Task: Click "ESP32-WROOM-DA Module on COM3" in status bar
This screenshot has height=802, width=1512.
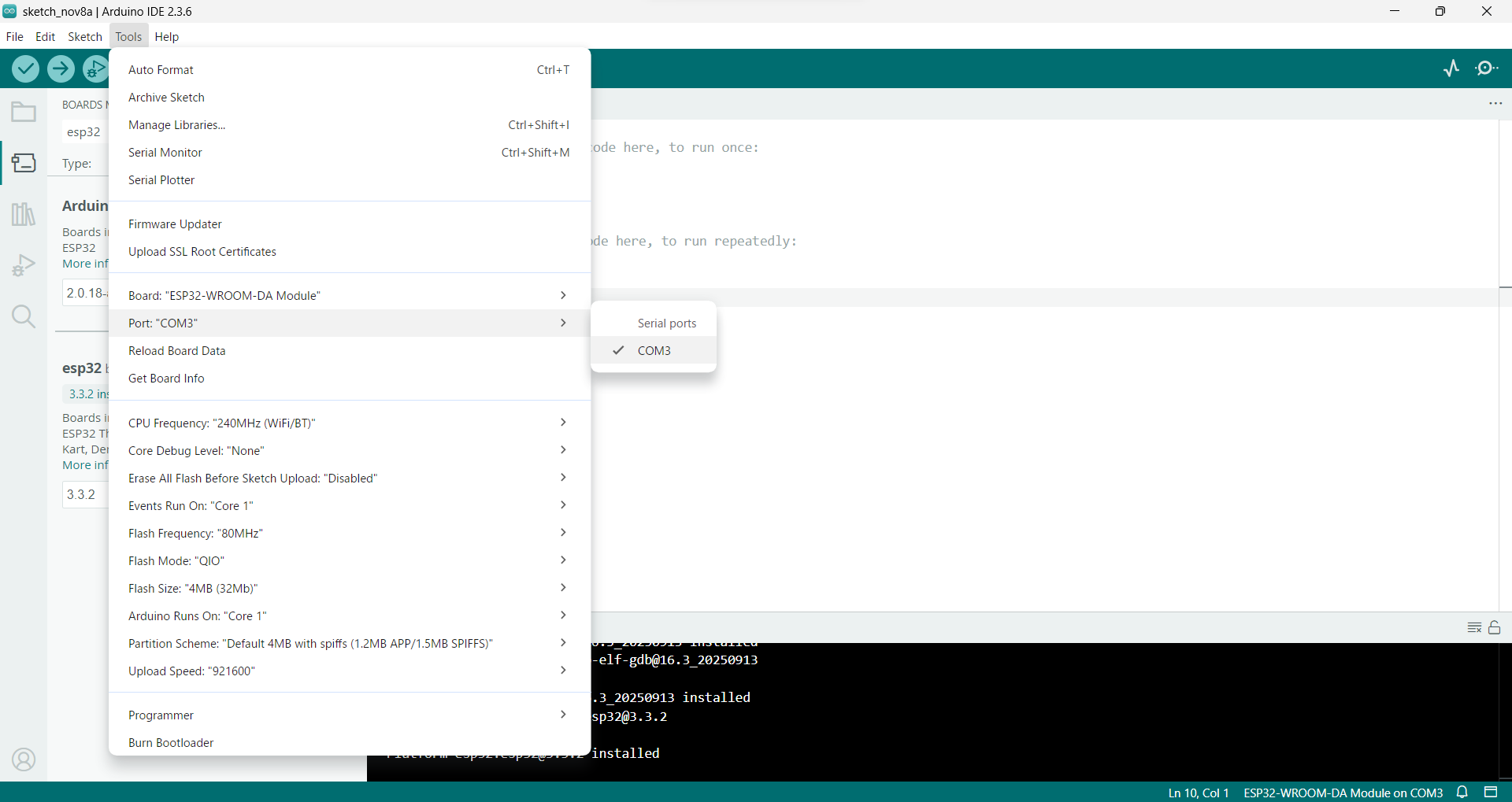Action: pos(1343,793)
